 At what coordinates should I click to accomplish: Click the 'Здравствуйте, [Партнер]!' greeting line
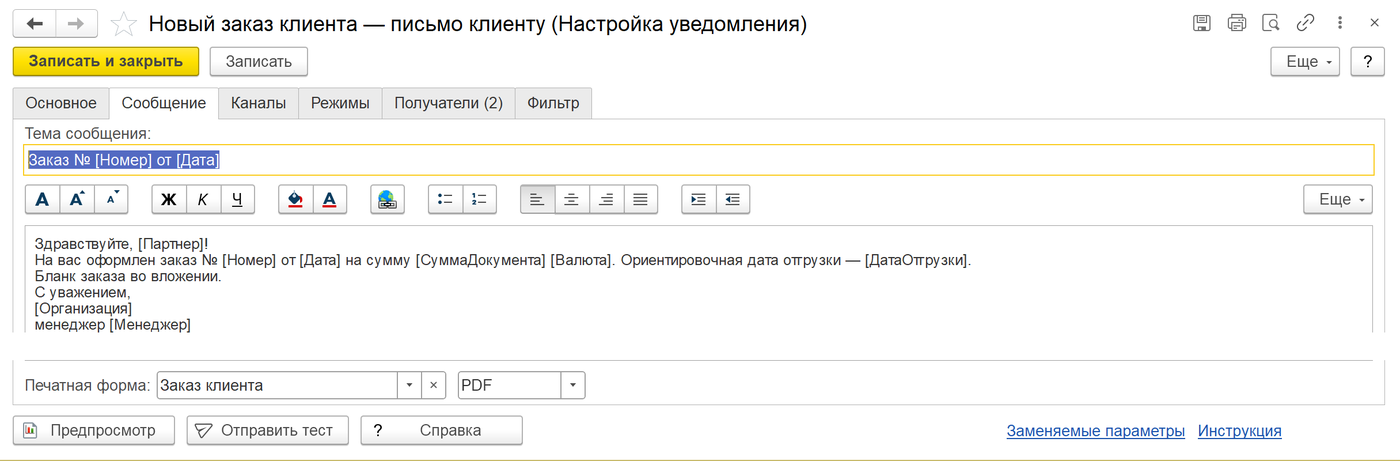(121, 243)
